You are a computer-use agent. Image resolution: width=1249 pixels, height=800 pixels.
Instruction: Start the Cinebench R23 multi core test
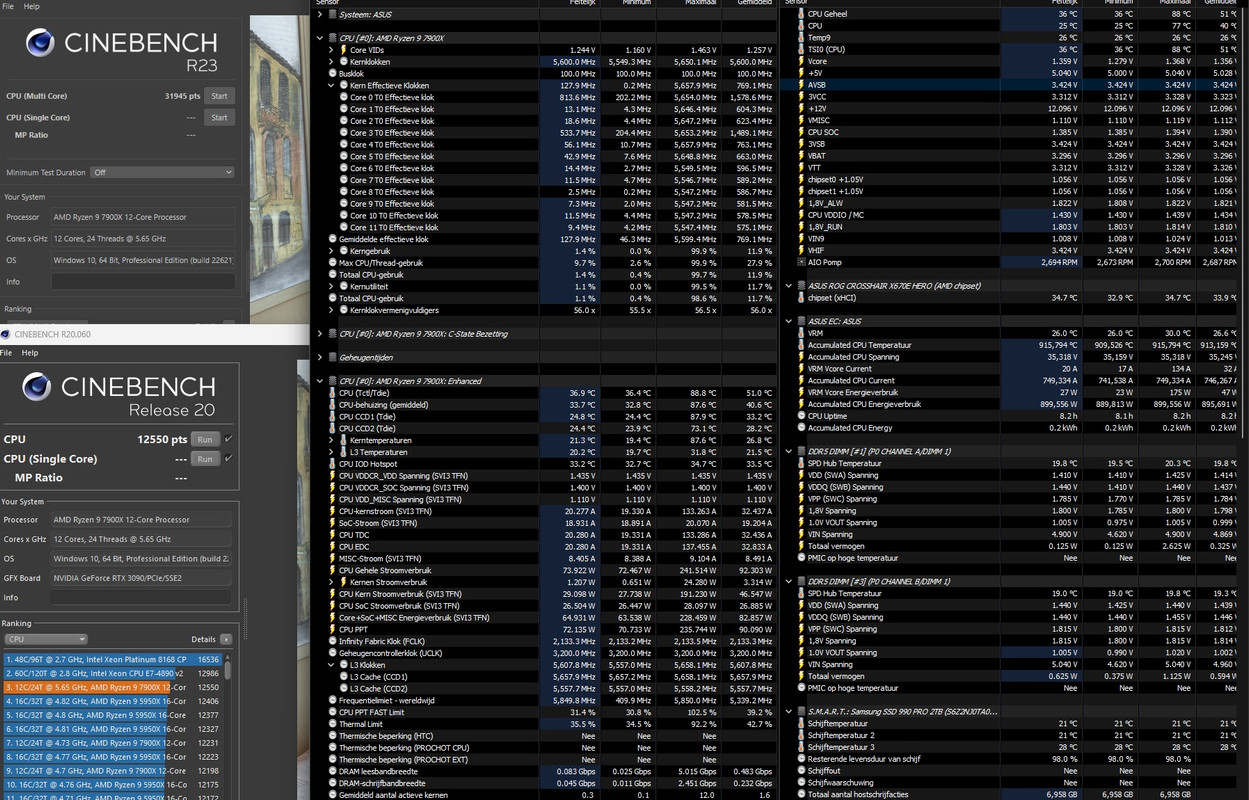219,96
